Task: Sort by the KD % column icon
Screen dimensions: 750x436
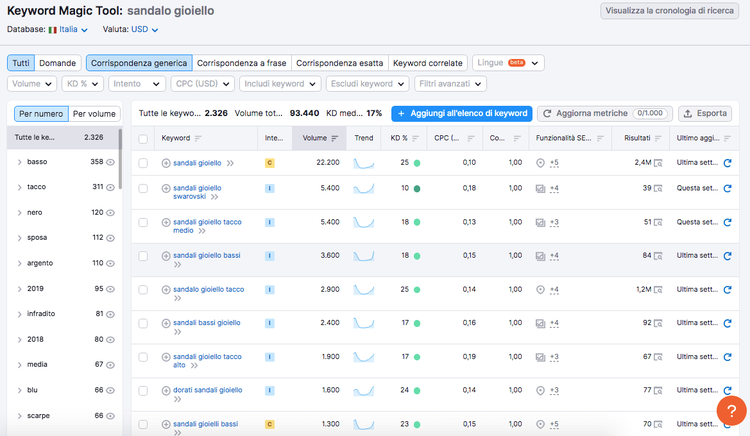Action: tap(415, 138)
